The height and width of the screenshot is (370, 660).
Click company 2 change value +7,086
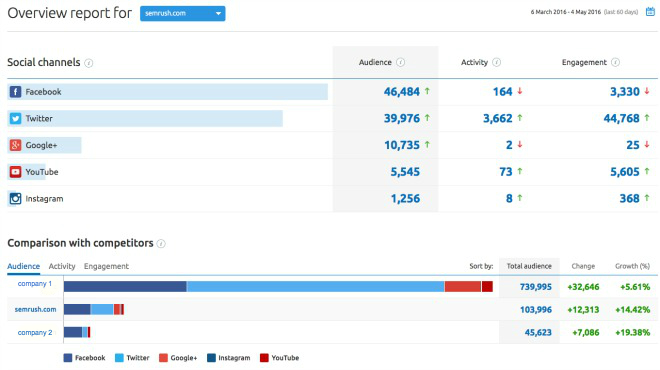(585, 333)
